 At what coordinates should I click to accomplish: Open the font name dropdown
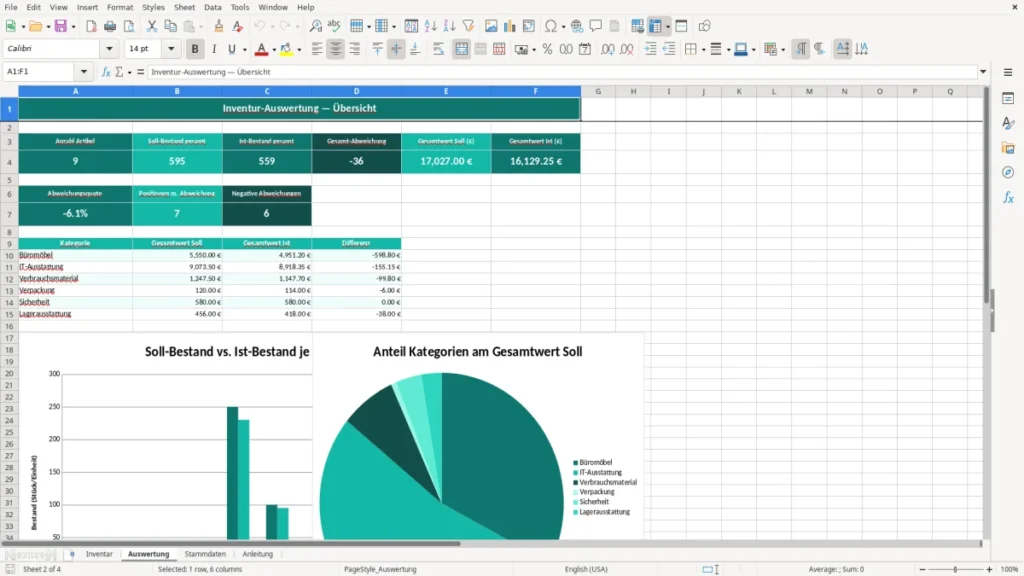pos(109,49)
